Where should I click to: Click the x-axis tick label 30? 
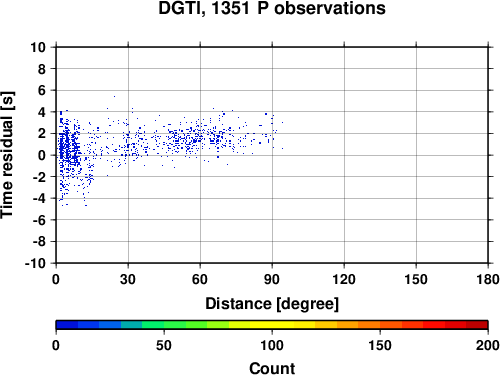coord(128,279)
